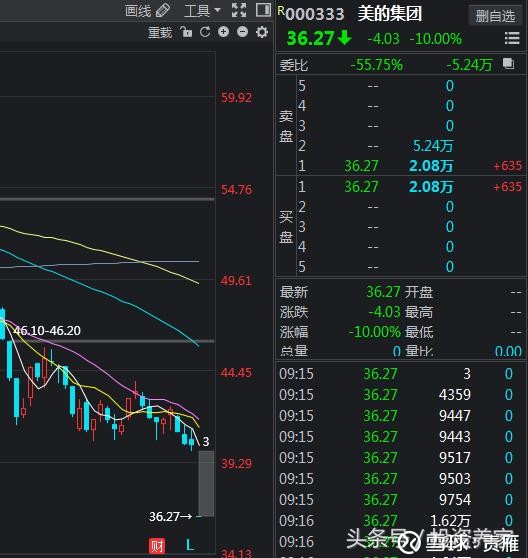528x558 pixels.
Task: Click the L marker icon below chart
Action: pos(190,545)
